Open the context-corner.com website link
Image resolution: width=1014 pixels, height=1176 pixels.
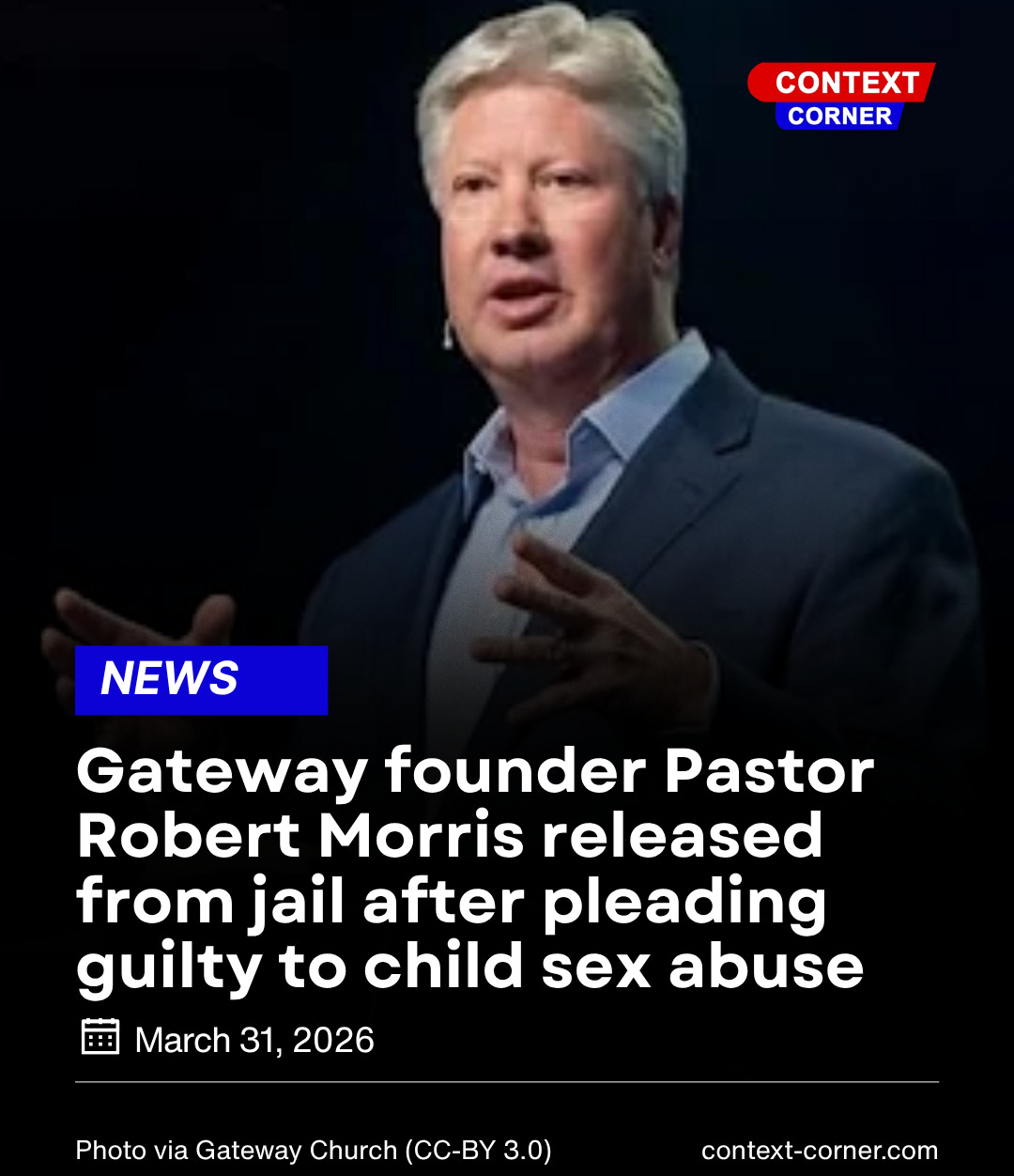[820, 1151]
